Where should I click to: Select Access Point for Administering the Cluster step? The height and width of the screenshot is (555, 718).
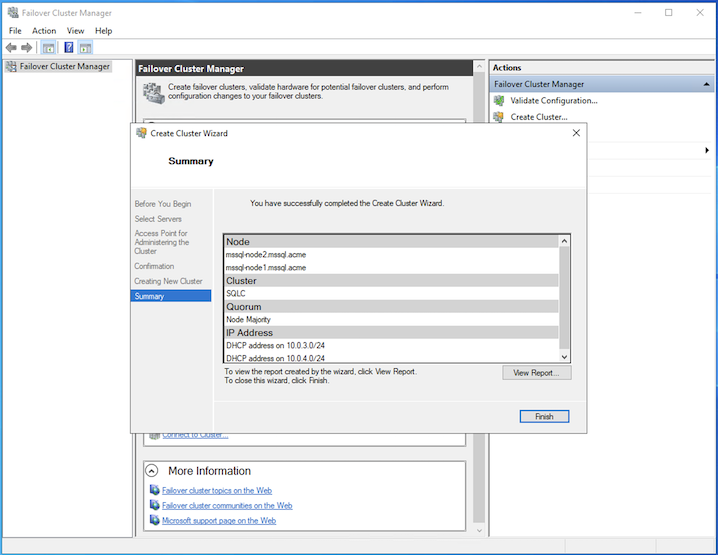pos(162,242)
